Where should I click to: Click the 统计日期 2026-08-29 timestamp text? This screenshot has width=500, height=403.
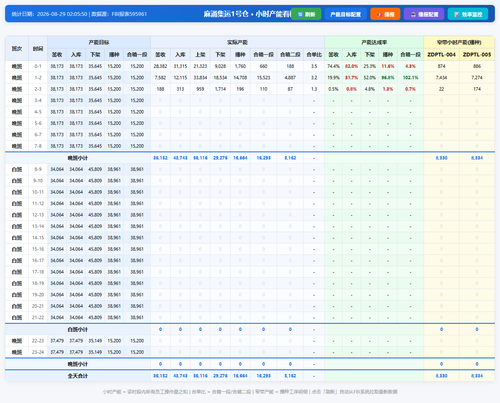pyautogui.click(x=49, y=14)
